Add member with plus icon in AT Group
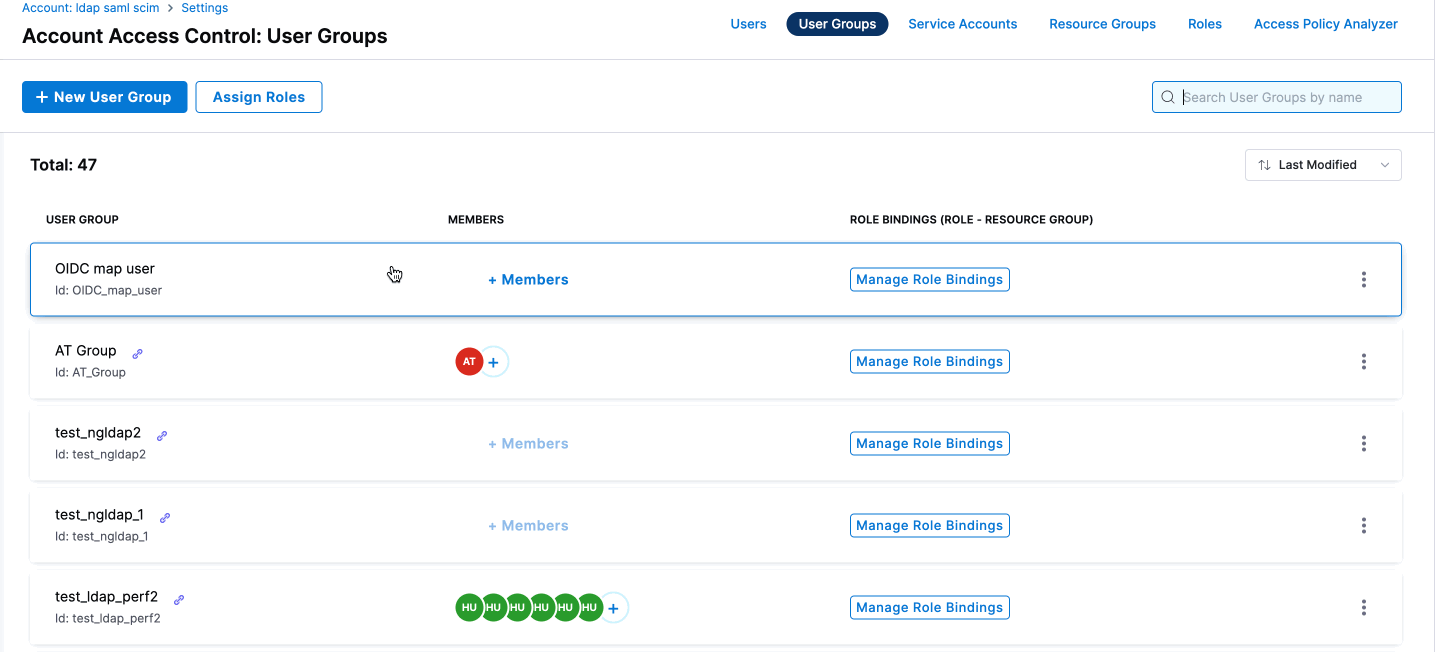Image resolution: width=1436 pixels, height=652 pixels. [x=494, y=362]
